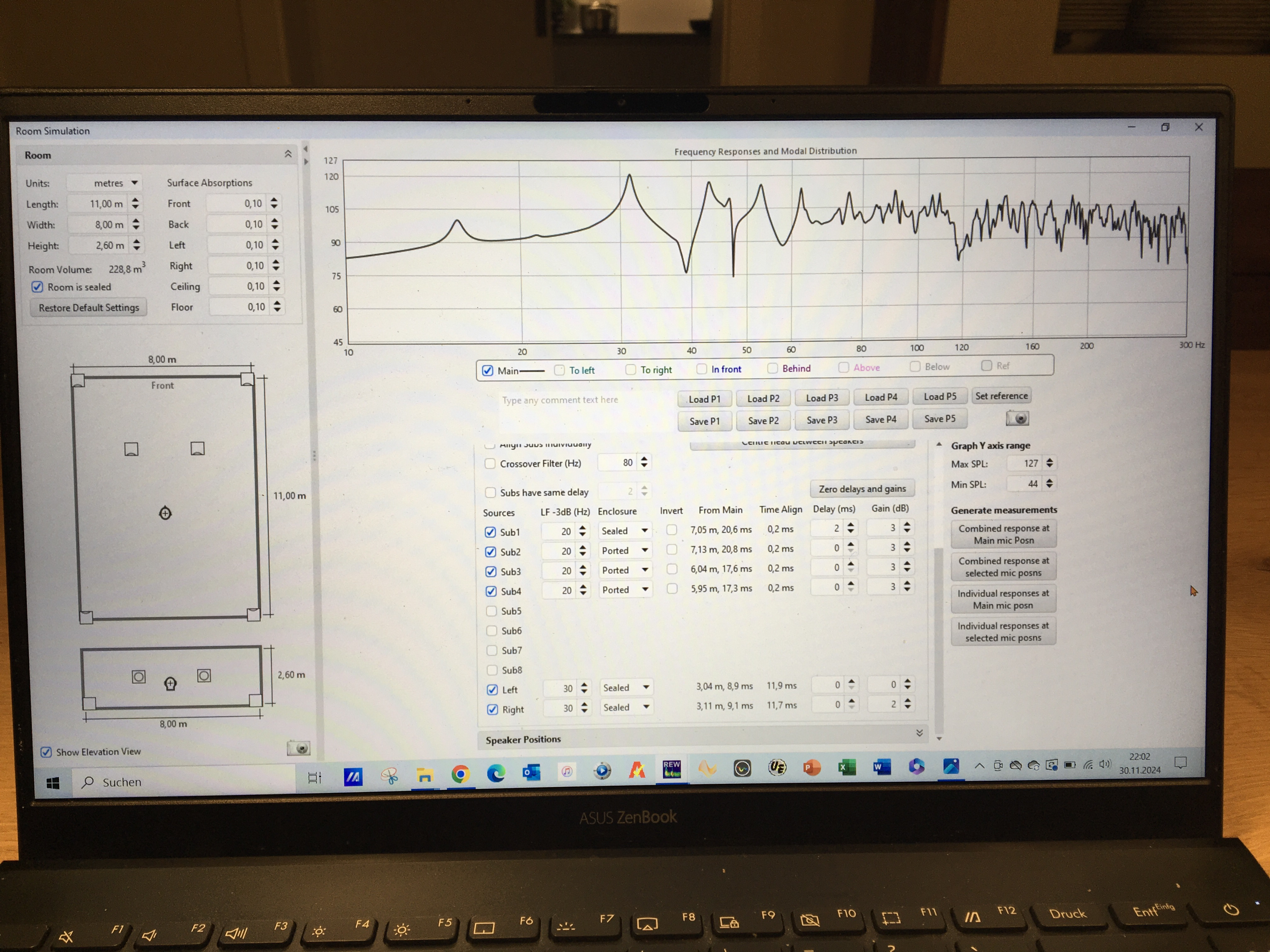Generate Individual responses at selected mic posns
The height and width of the screenshot is (952, 1270).
(1003, 631)
